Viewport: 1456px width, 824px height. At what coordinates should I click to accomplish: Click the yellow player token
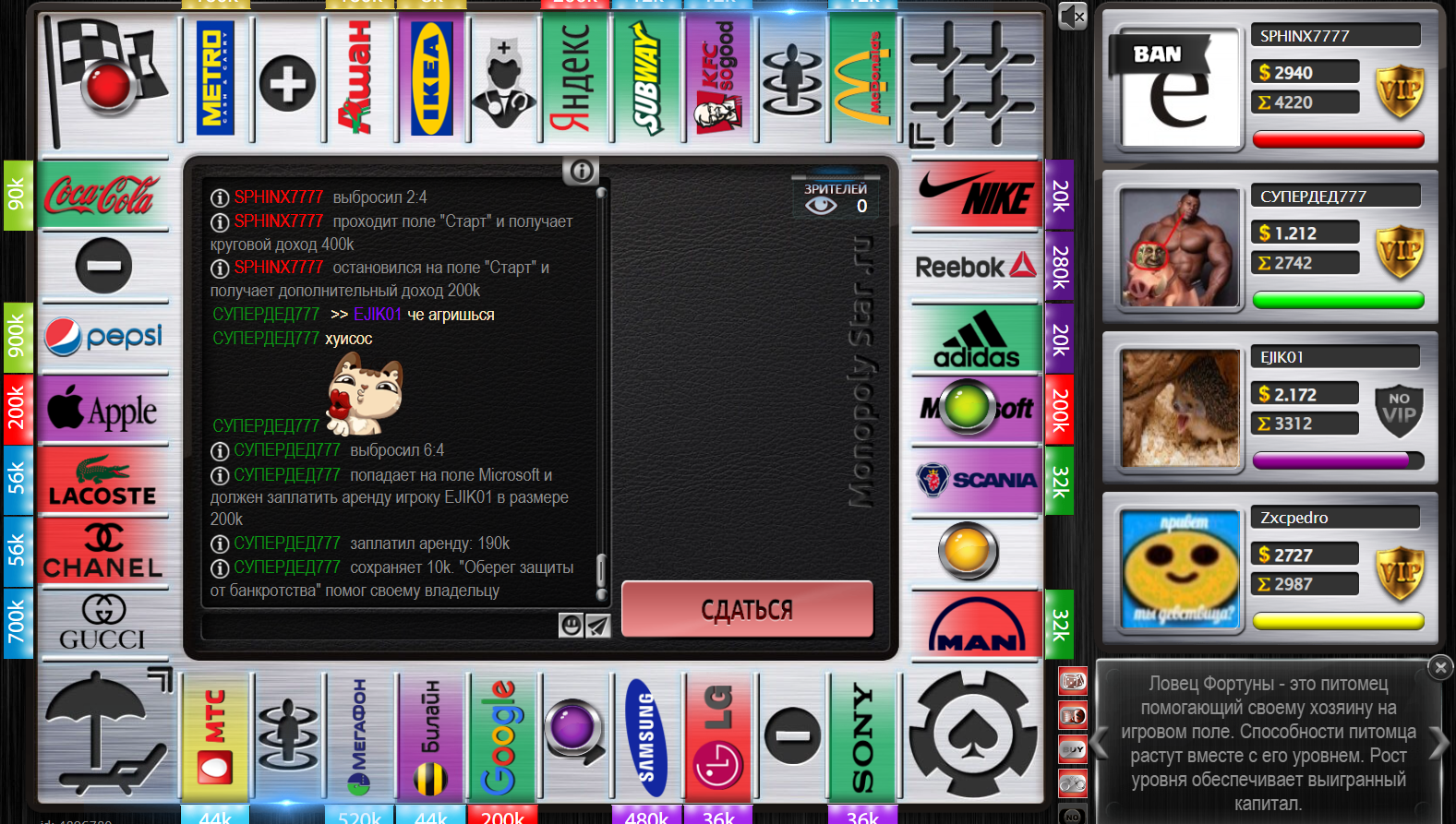(x=969, y=551)
